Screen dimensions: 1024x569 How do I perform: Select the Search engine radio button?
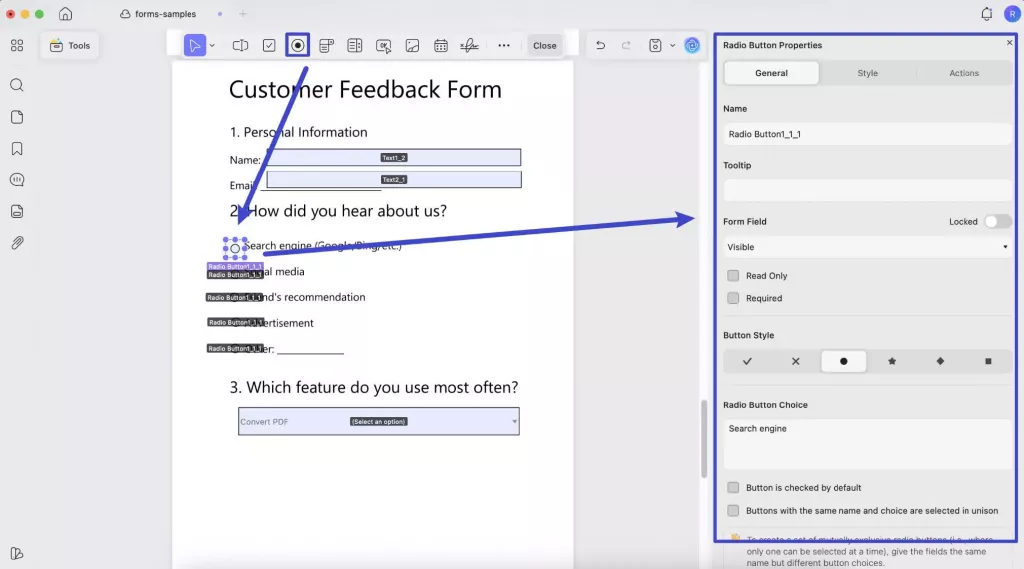point(235,248)
